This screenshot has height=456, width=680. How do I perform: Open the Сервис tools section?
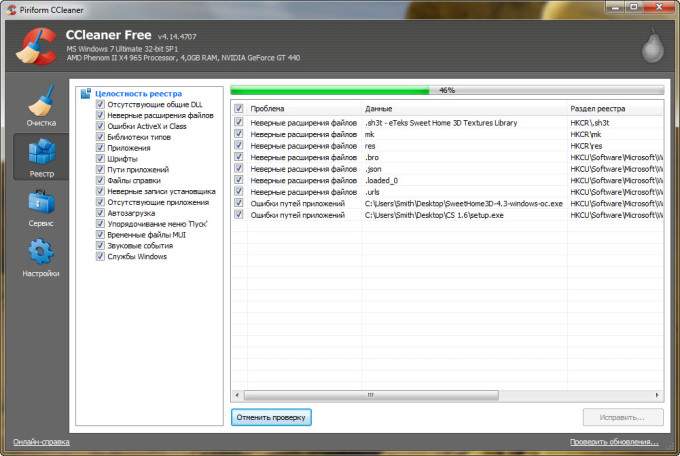click(x=41, y=208)
